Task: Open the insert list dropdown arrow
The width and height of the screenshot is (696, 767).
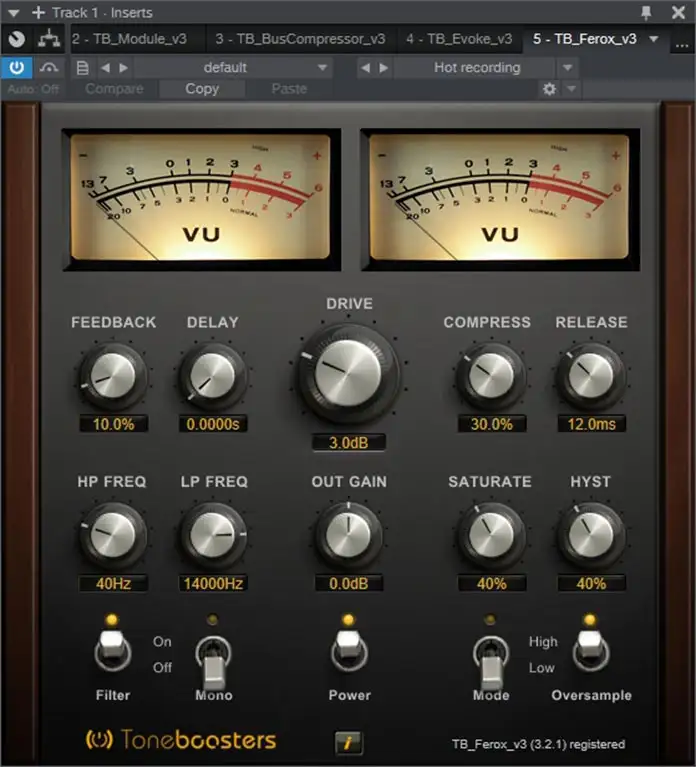Action: (654, 39)
